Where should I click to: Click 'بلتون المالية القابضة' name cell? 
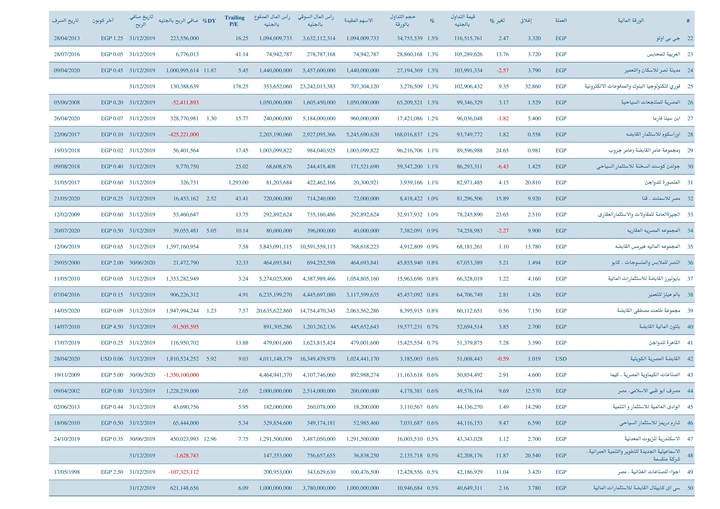coord(659,327)
